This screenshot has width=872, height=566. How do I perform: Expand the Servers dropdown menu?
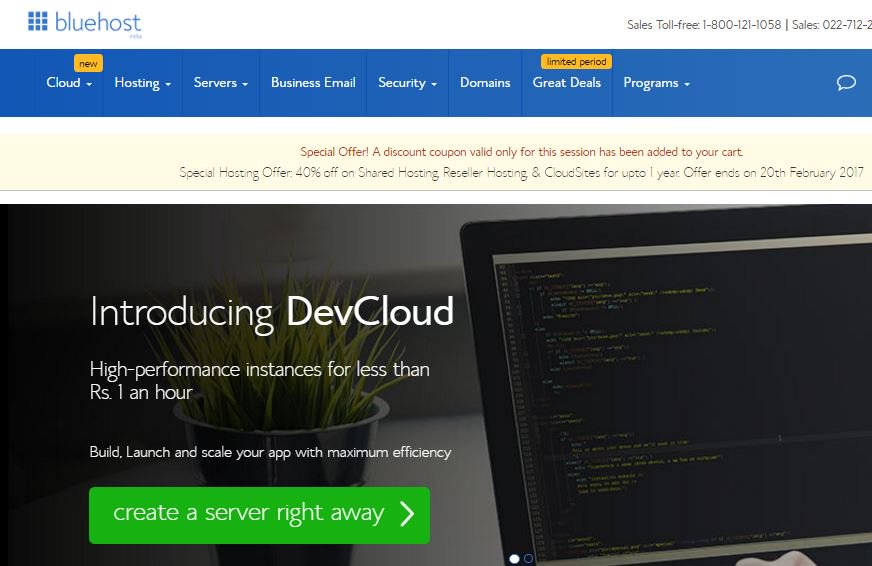[221, 83]
